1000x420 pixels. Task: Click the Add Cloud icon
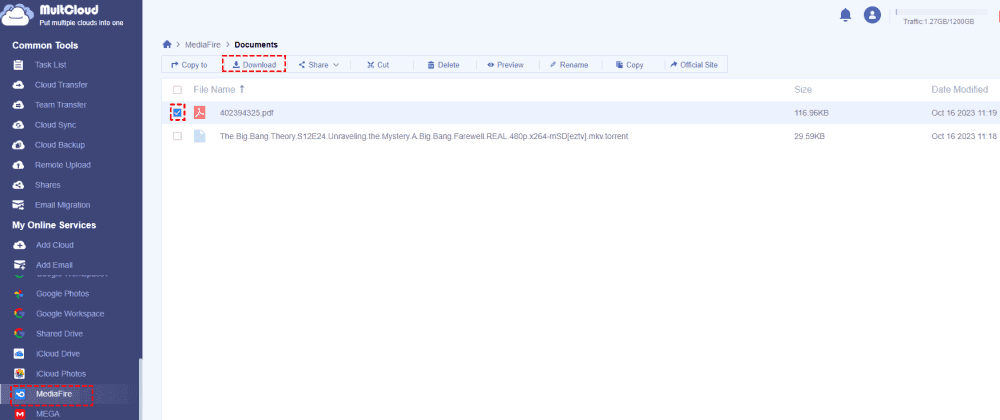(19, 245)
